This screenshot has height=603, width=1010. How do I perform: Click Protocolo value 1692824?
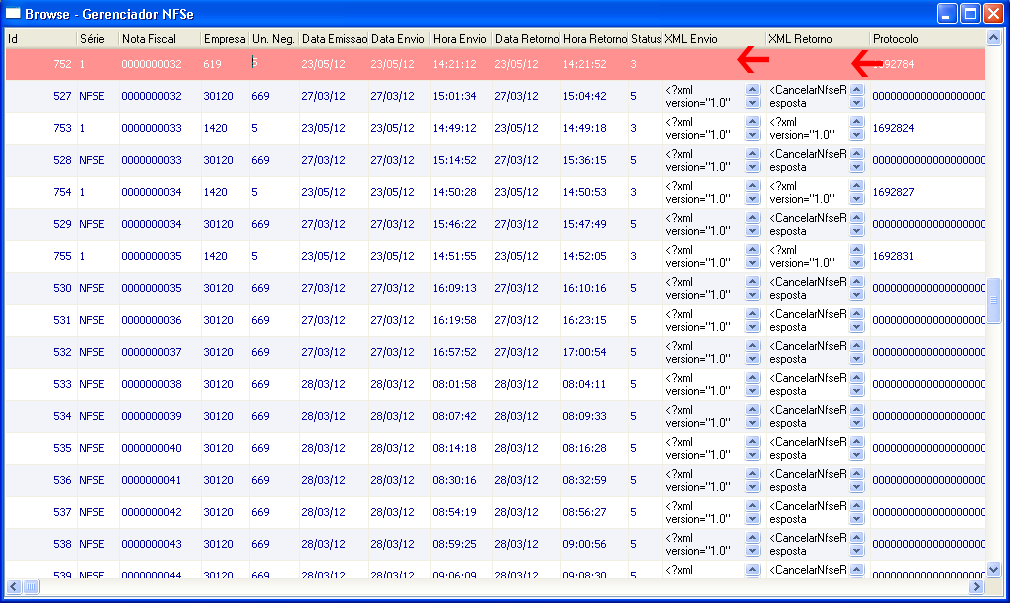coord(893,128)
